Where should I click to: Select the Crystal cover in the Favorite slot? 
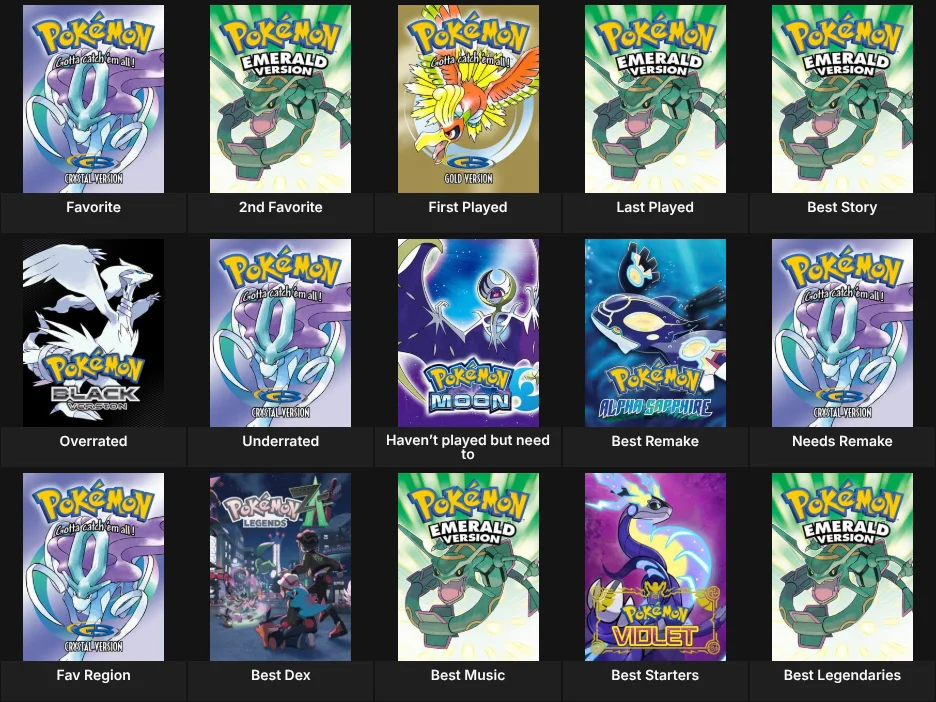pyautogui.click(x=93, y=99)
